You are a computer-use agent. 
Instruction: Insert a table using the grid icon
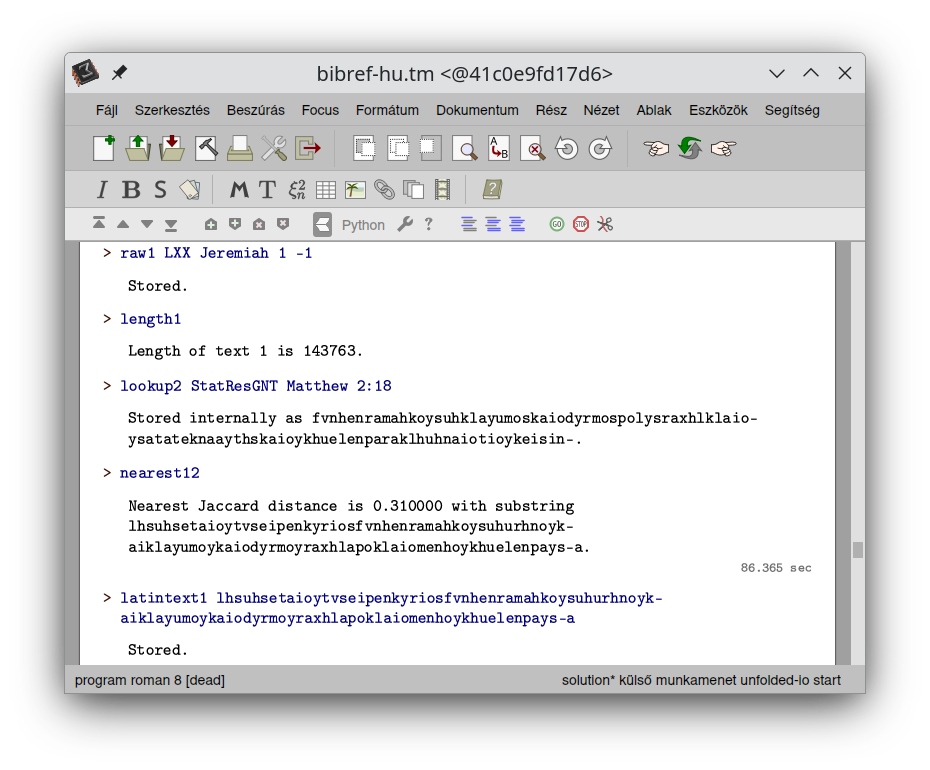click(x=326, y=190)
